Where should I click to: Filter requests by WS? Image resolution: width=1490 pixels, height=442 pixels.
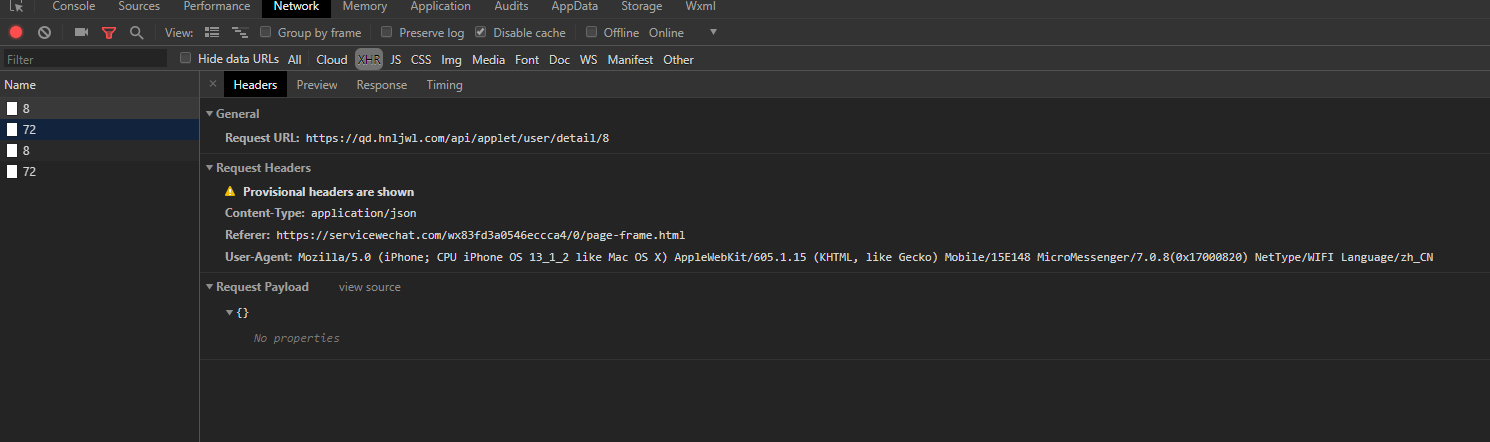[x=589, y=59]
